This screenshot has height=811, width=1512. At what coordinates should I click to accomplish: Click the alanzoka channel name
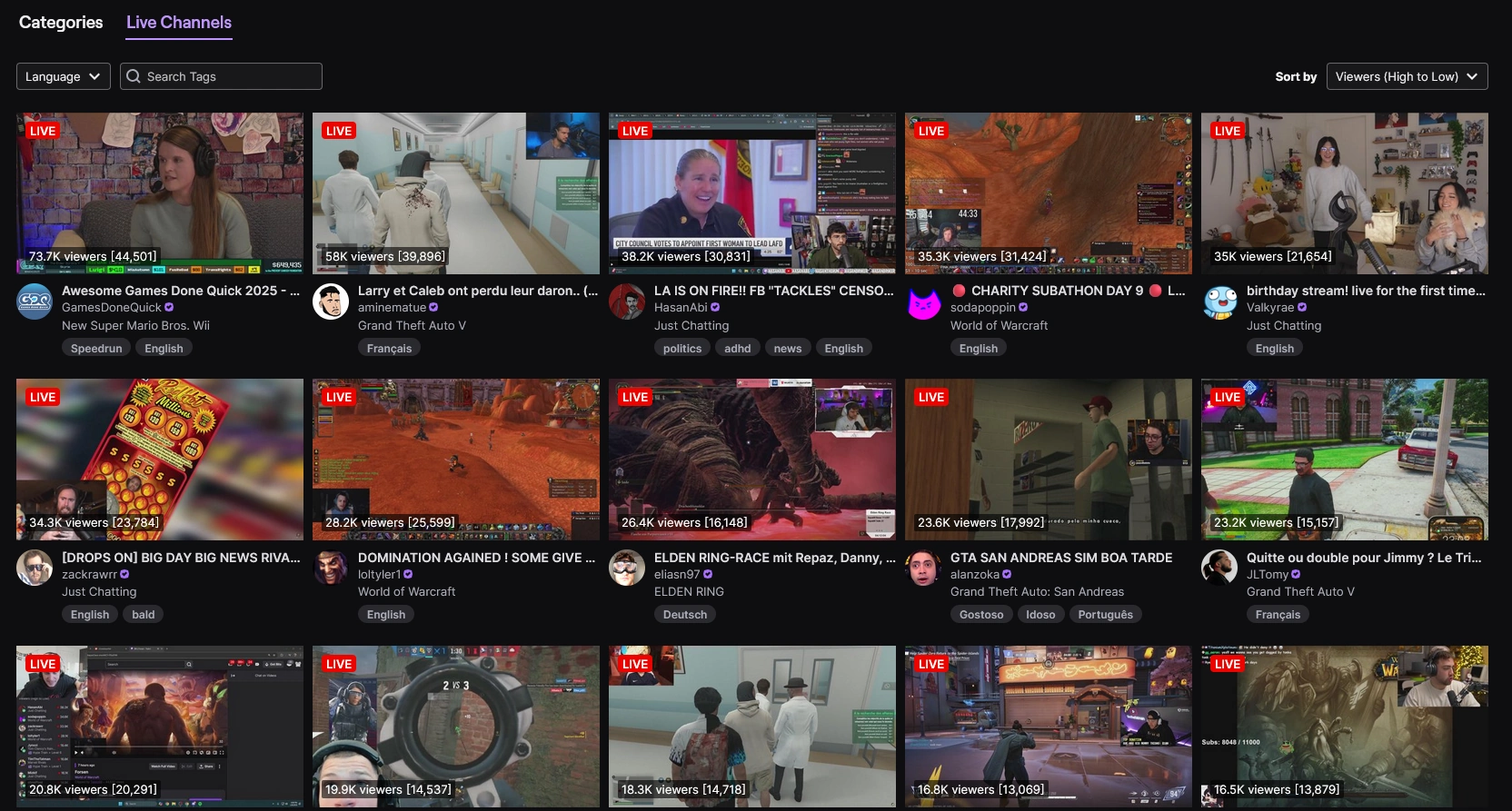(974, 574)
